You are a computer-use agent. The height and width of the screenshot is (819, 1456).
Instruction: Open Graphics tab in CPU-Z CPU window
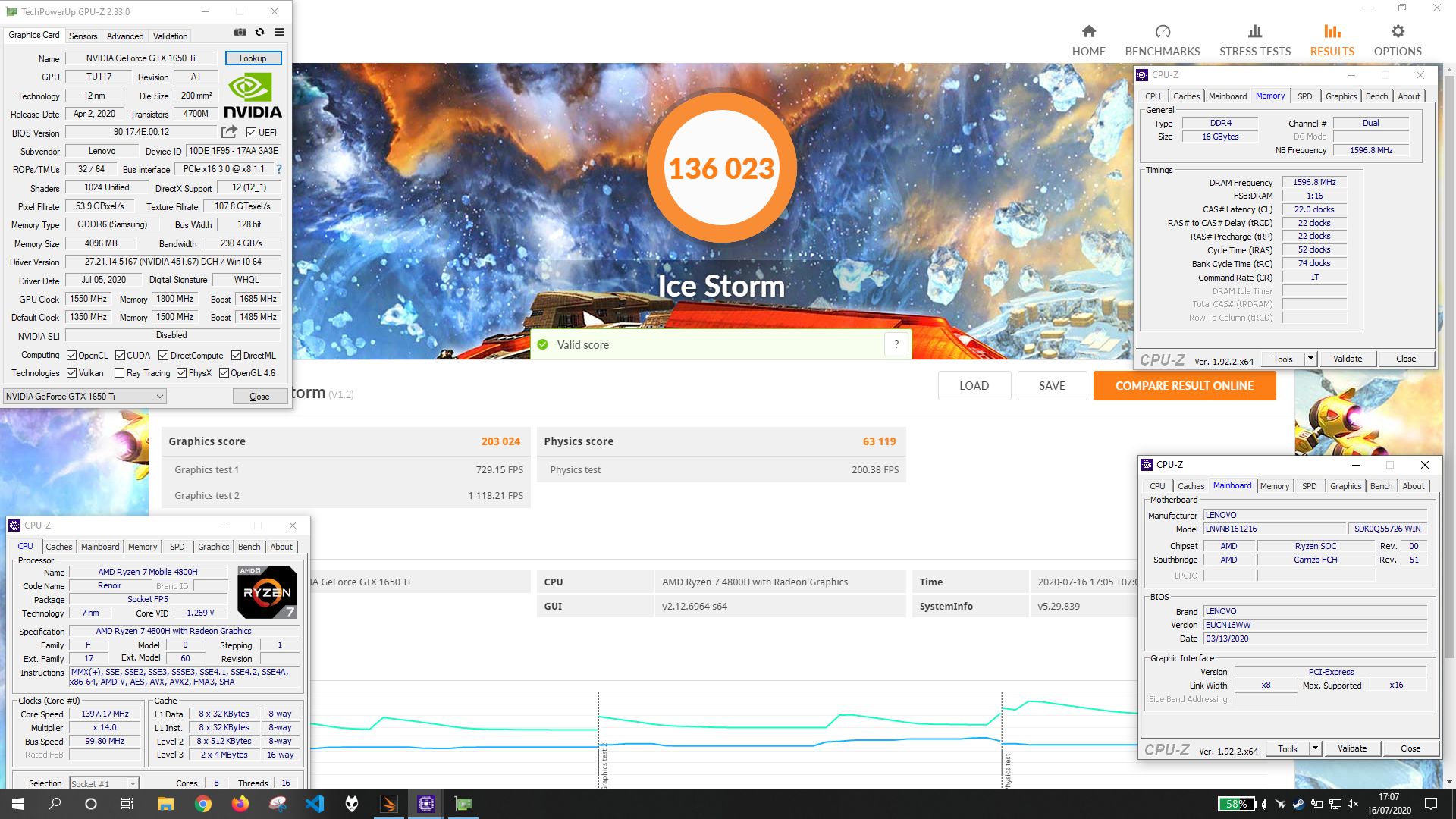click(x=213, y=547)
